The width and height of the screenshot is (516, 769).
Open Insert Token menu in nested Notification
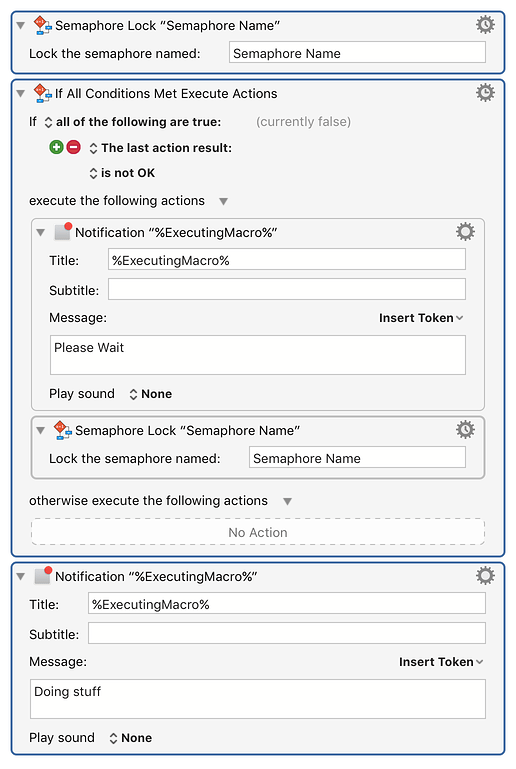click(421, 318)
